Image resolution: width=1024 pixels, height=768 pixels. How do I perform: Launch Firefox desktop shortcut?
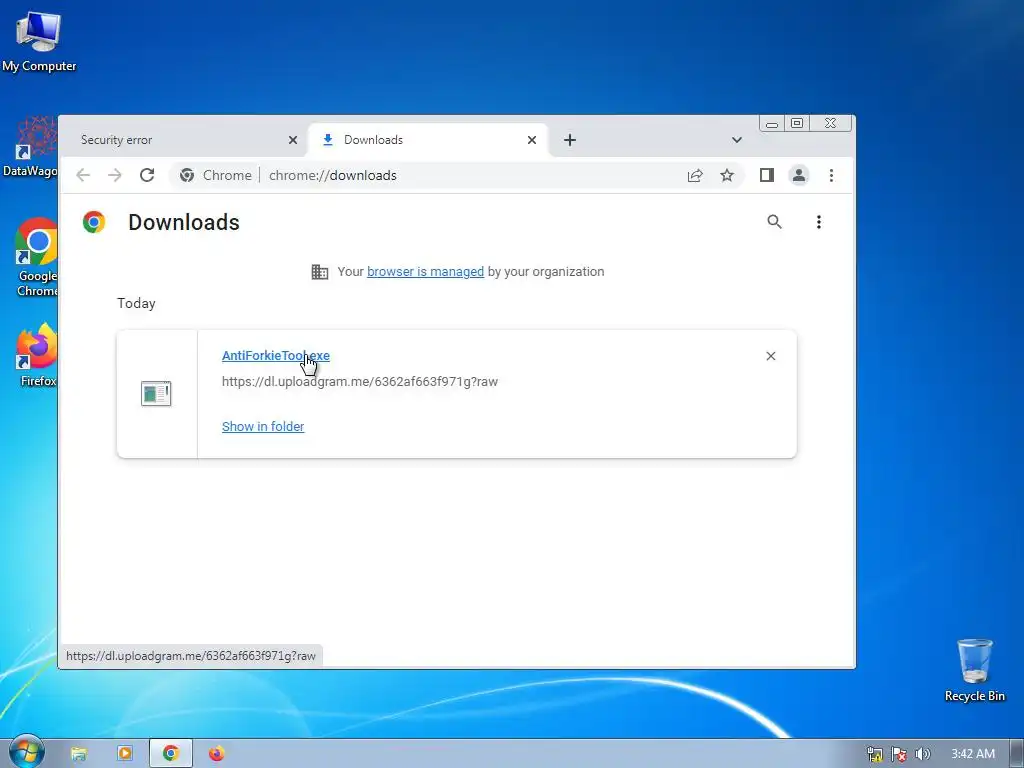[x=37, y=355]
